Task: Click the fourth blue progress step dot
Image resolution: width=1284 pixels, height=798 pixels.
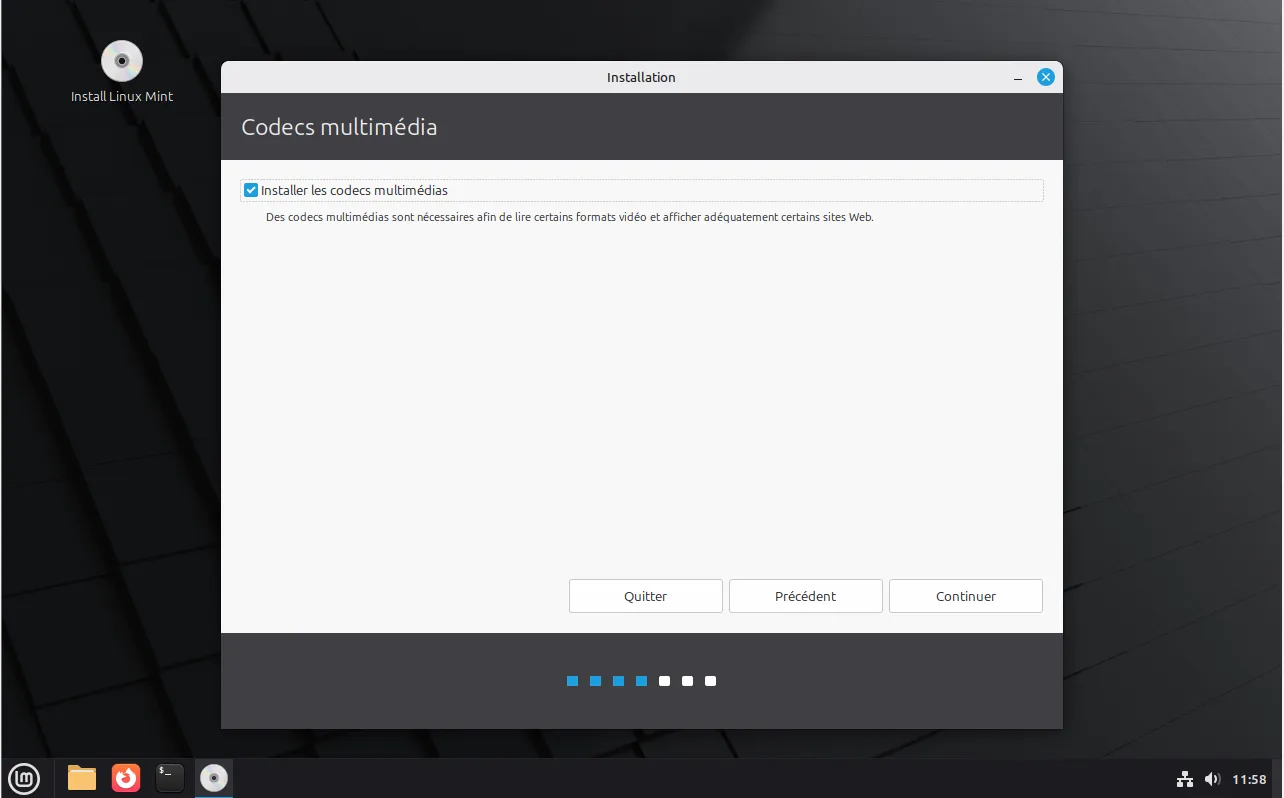Action: tap(642, 681)
